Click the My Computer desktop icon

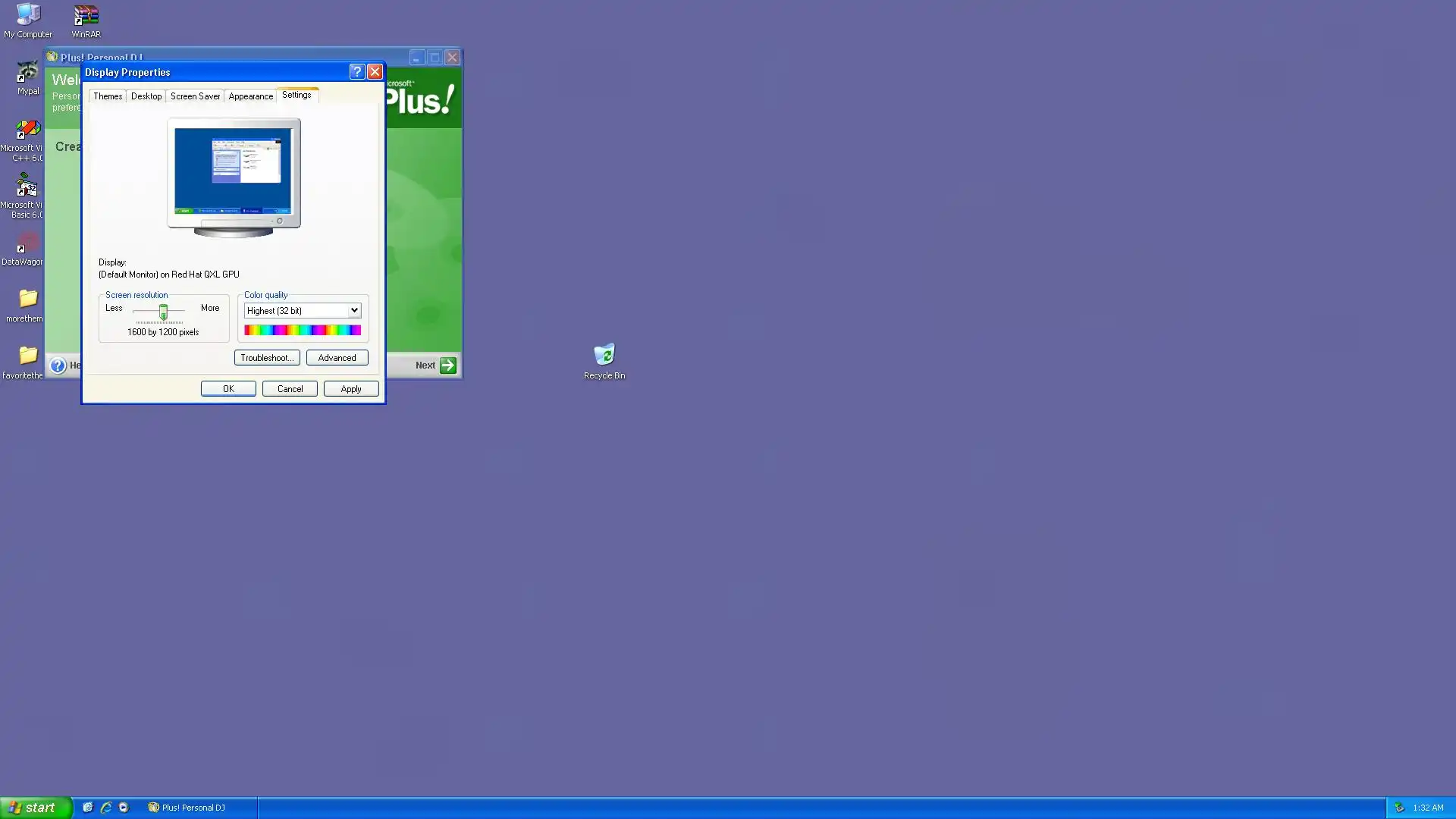(x=28, y=16)
